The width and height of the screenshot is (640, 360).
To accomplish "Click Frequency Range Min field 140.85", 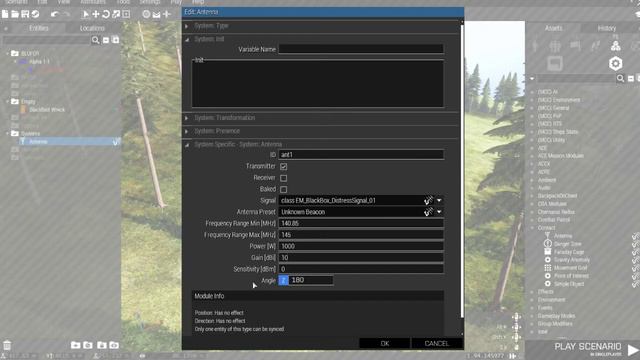I will click(x=361, y=223).
